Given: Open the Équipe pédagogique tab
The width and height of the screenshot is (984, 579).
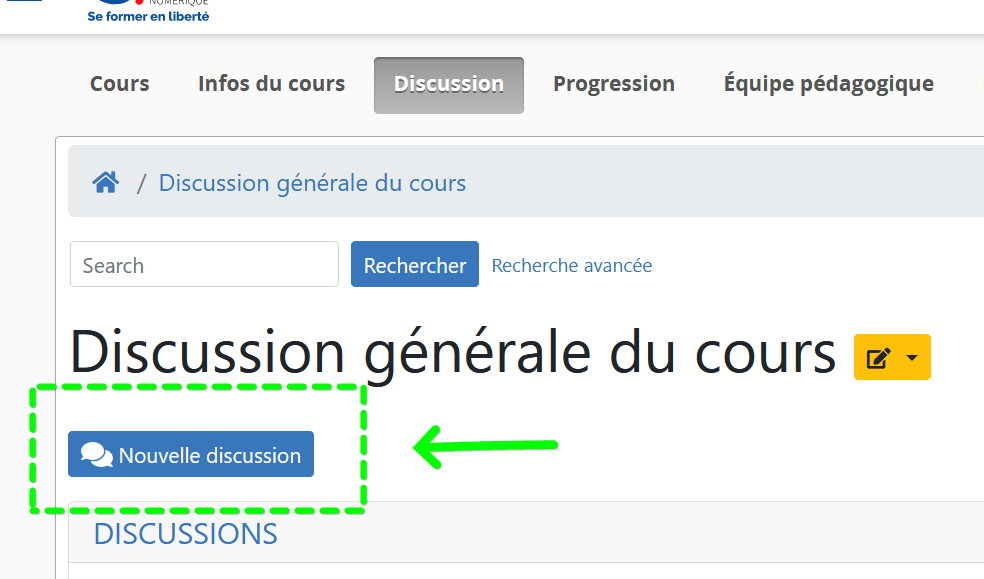Looking at the screenshot, I should [x=828, y=84].
